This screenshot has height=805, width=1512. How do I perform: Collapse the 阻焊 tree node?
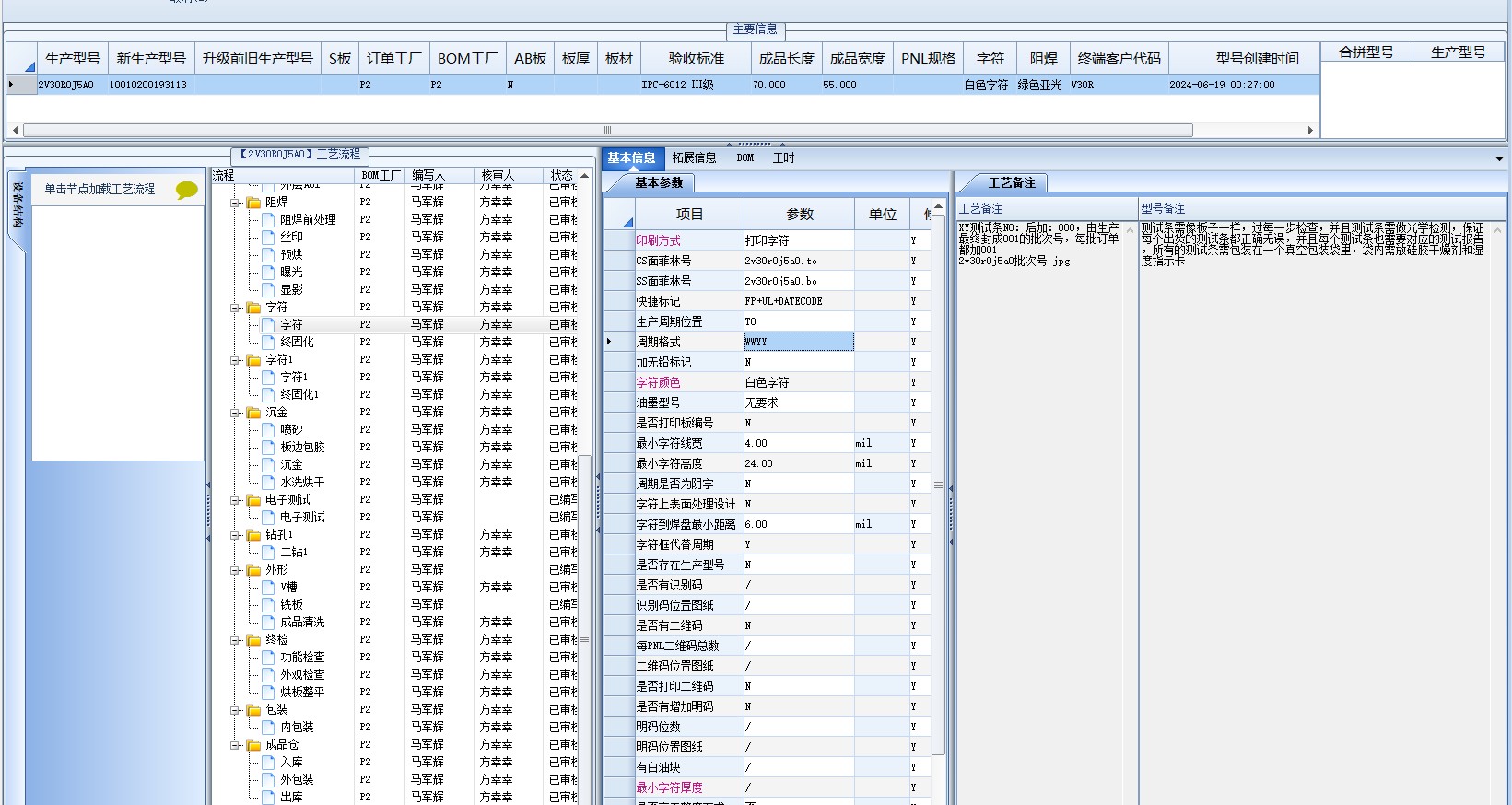pos(235,202)
